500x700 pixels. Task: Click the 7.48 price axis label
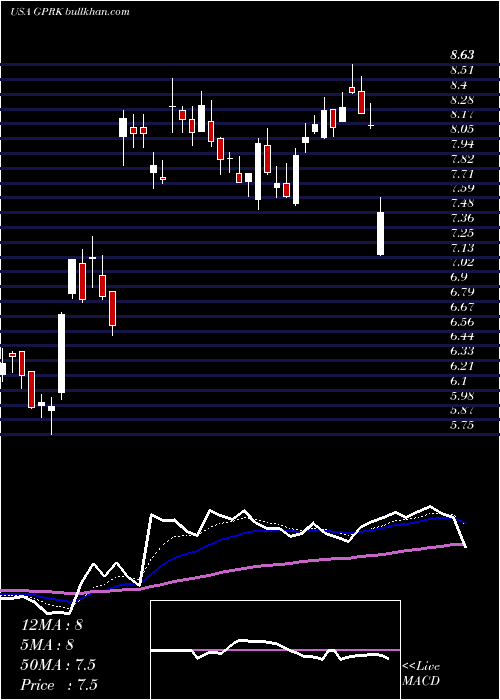tap(462, 203)
